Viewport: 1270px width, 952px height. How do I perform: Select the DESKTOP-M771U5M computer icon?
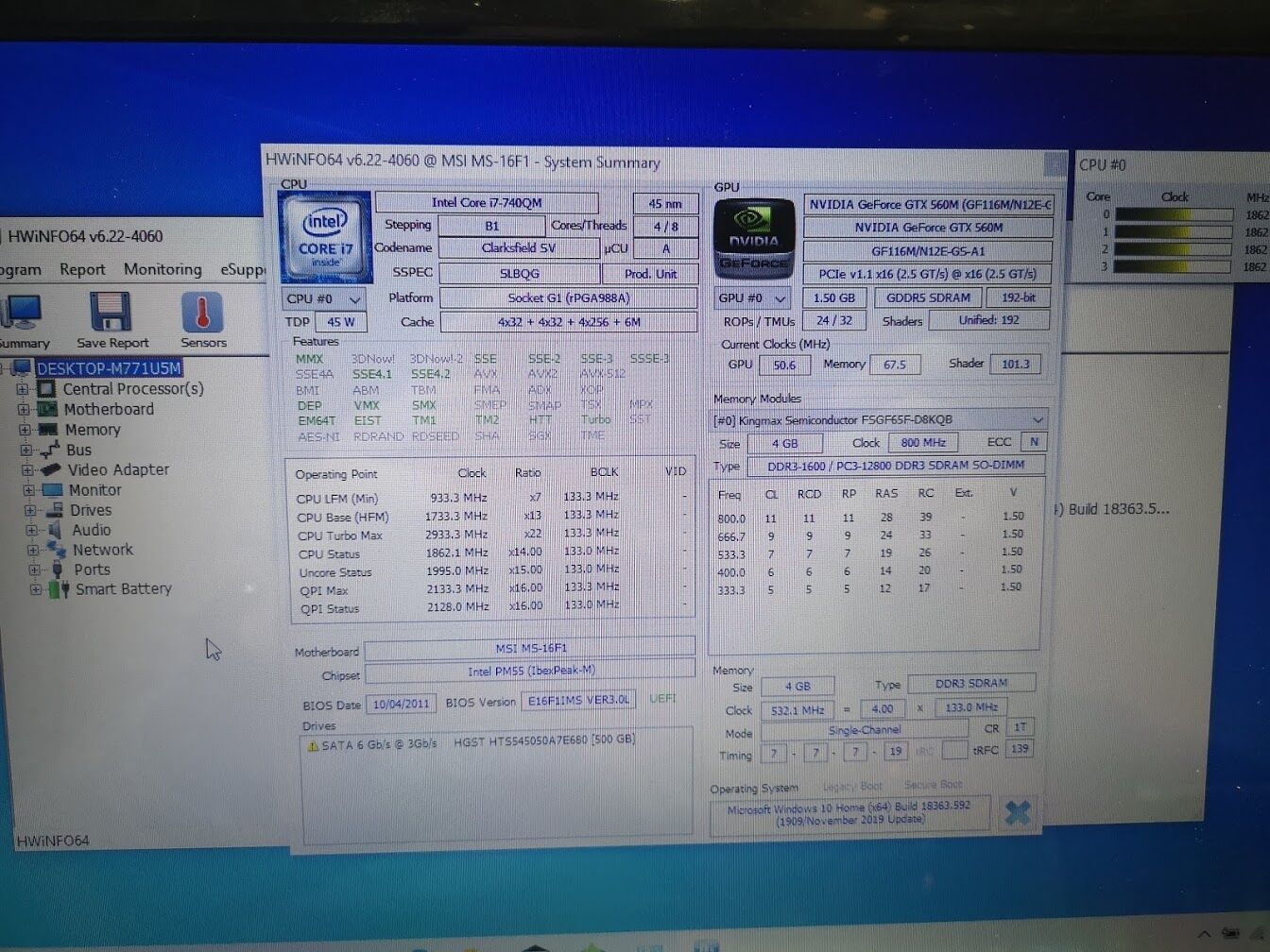pos(22,367)
